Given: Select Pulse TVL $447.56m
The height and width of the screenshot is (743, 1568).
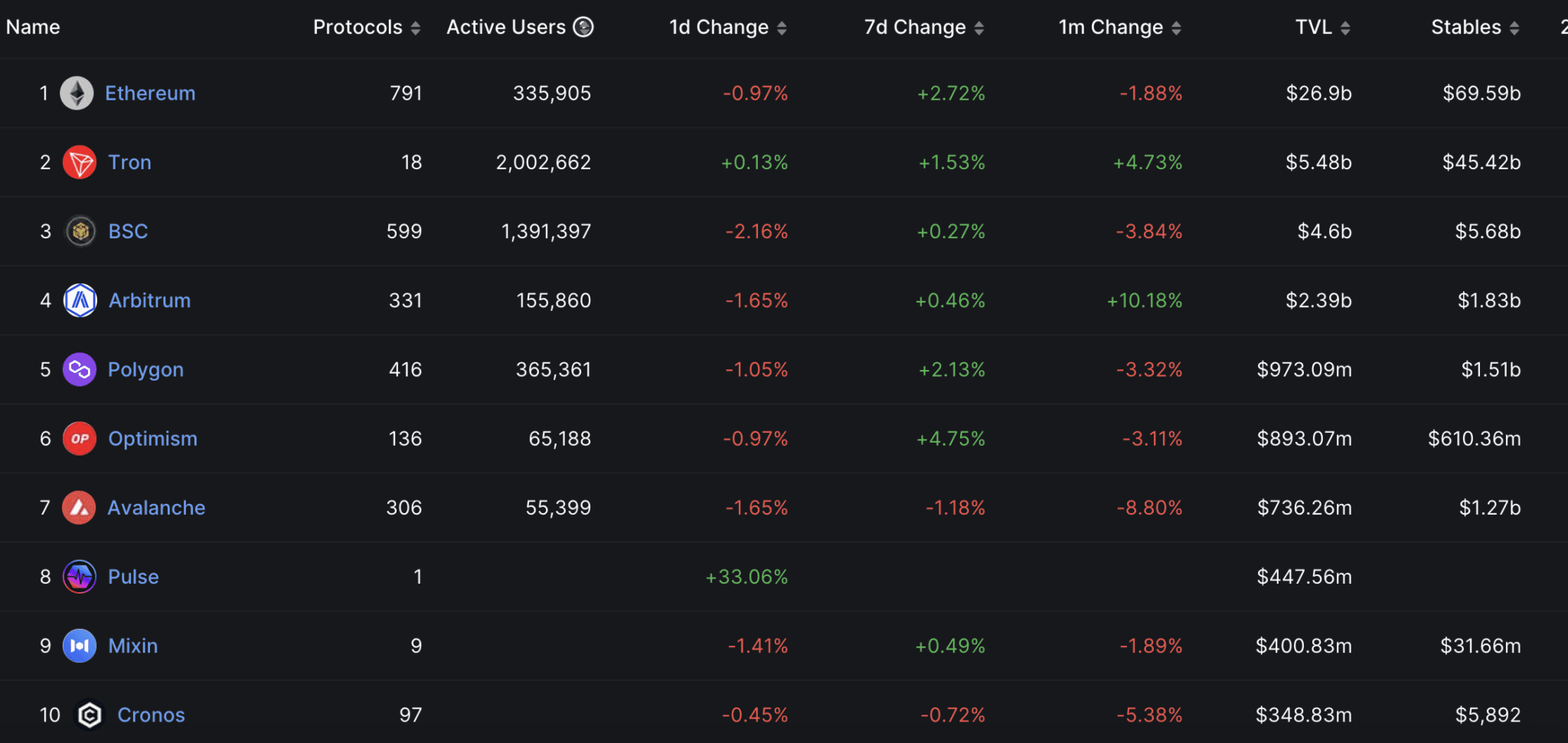Looking at the screenshot, I should click(1305, 577).
